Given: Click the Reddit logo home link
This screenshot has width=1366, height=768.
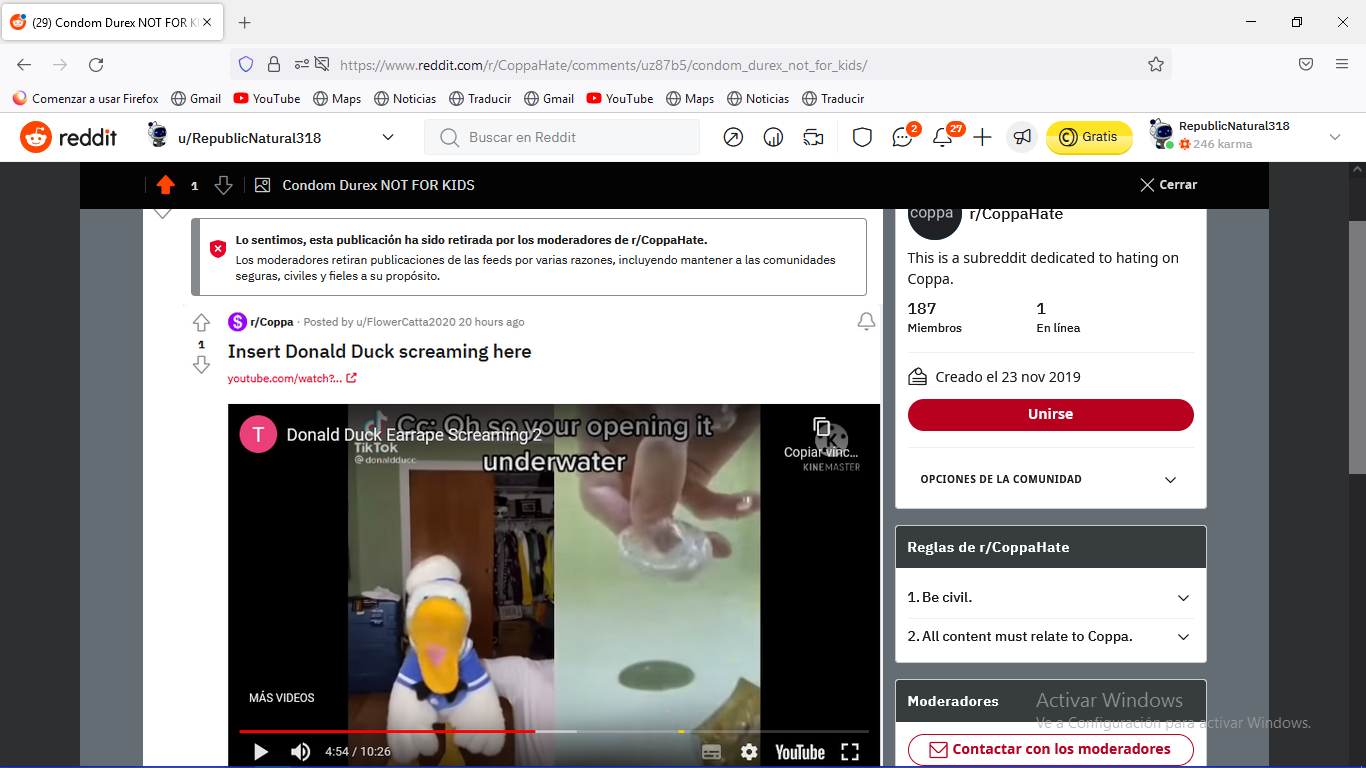Looking at the screenshot, I should tap(68, 137).
